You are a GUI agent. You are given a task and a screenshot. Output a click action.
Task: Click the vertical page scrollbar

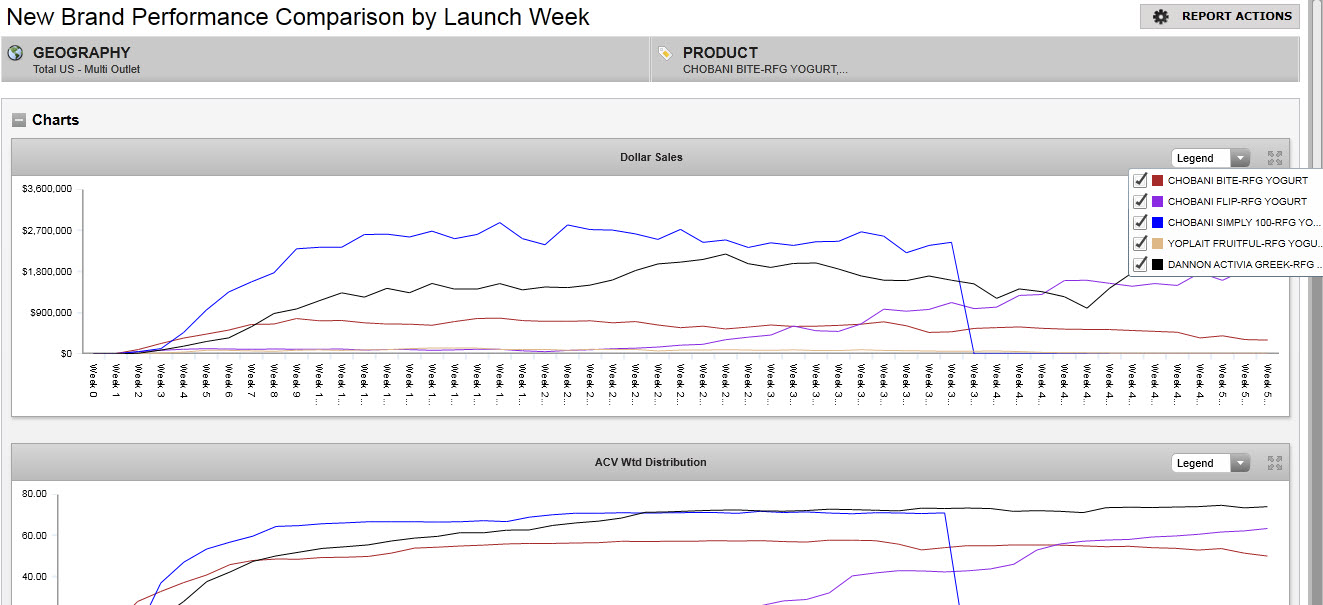(1315, 300)
